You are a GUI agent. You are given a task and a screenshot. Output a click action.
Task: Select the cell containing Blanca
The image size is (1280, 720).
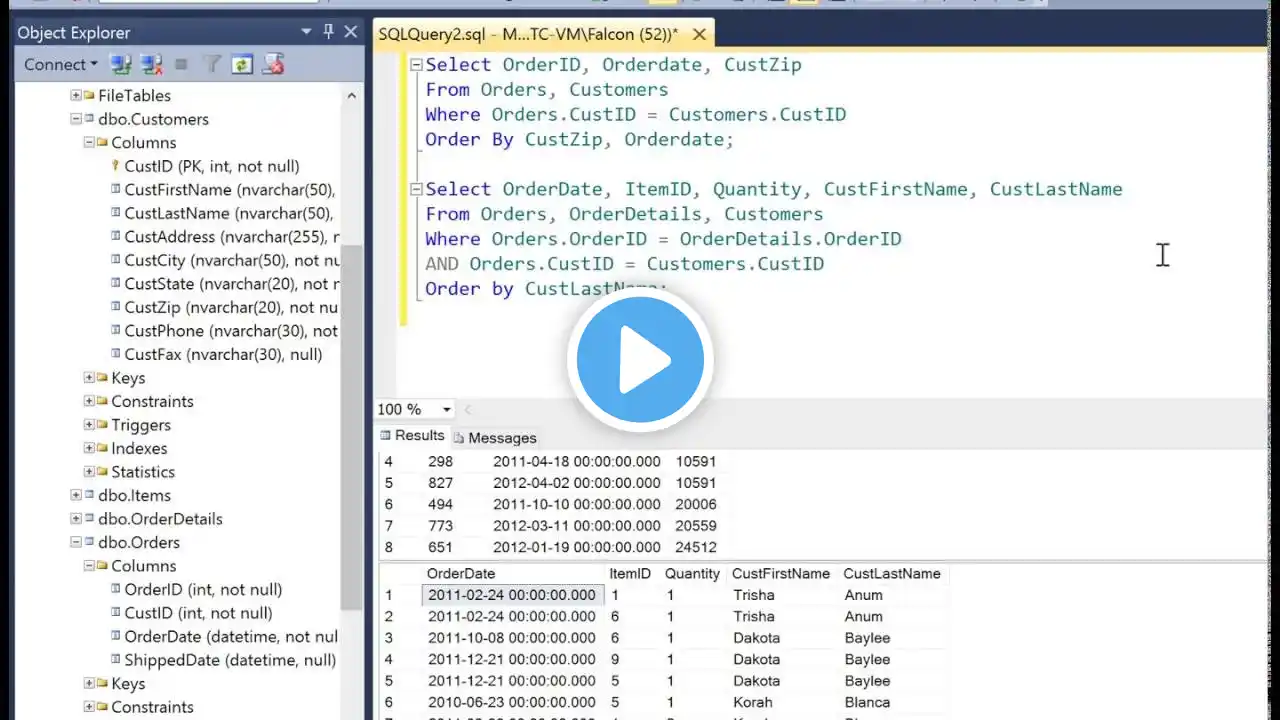pyautogui.click(x=893, y=702)
